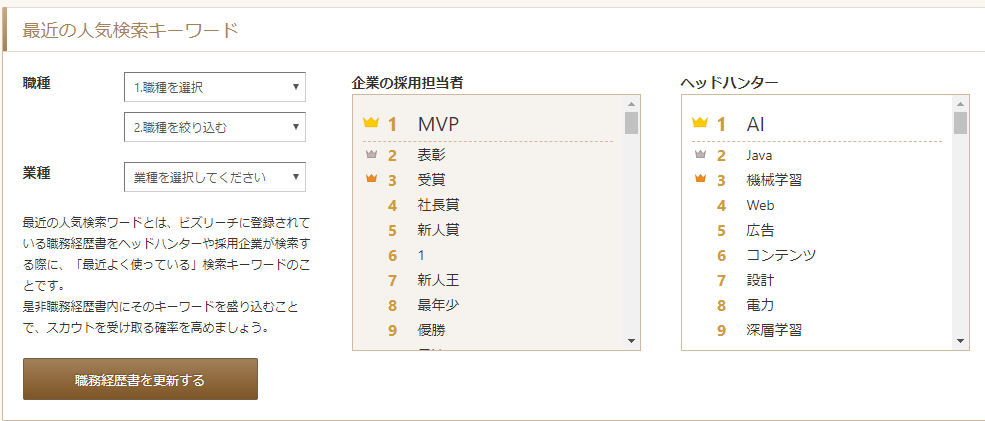The height and width of the screenshot is (421, 985).
Task: Click the bronze crown icon beside 受賞
Action: (x=371, y=179)
